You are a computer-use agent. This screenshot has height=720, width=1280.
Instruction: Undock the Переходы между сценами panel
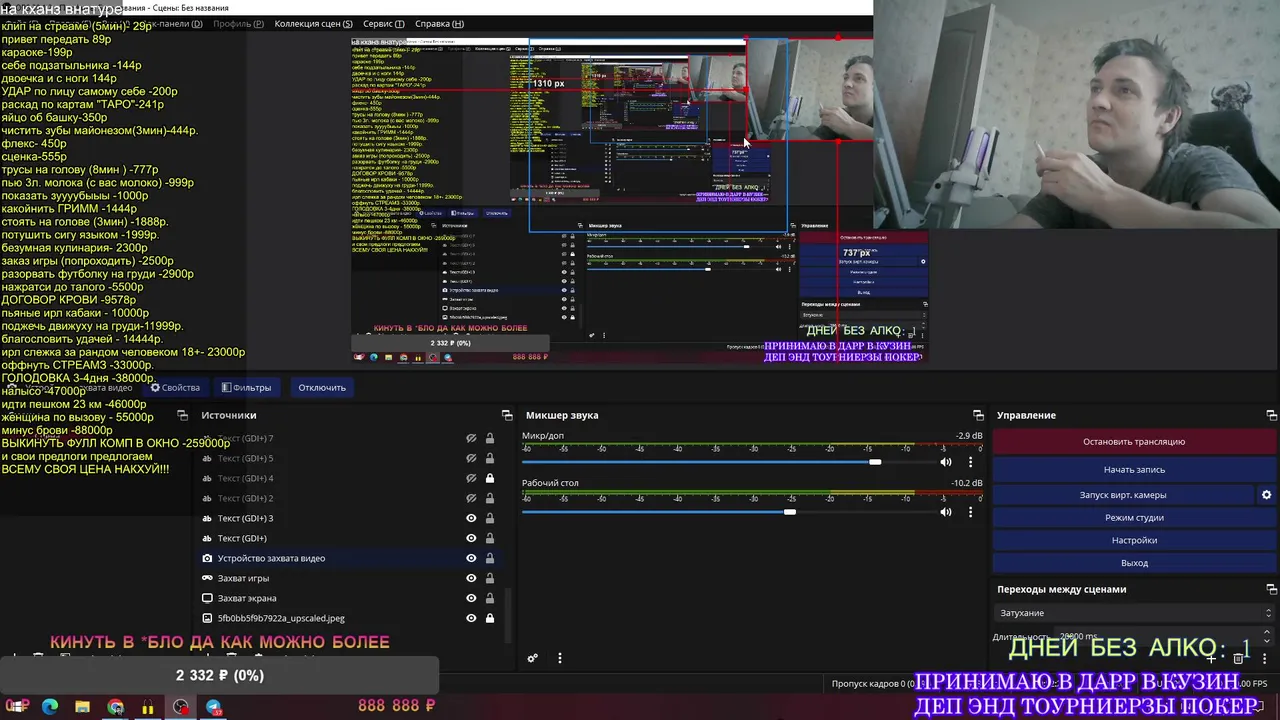[x=1271, y=590]
